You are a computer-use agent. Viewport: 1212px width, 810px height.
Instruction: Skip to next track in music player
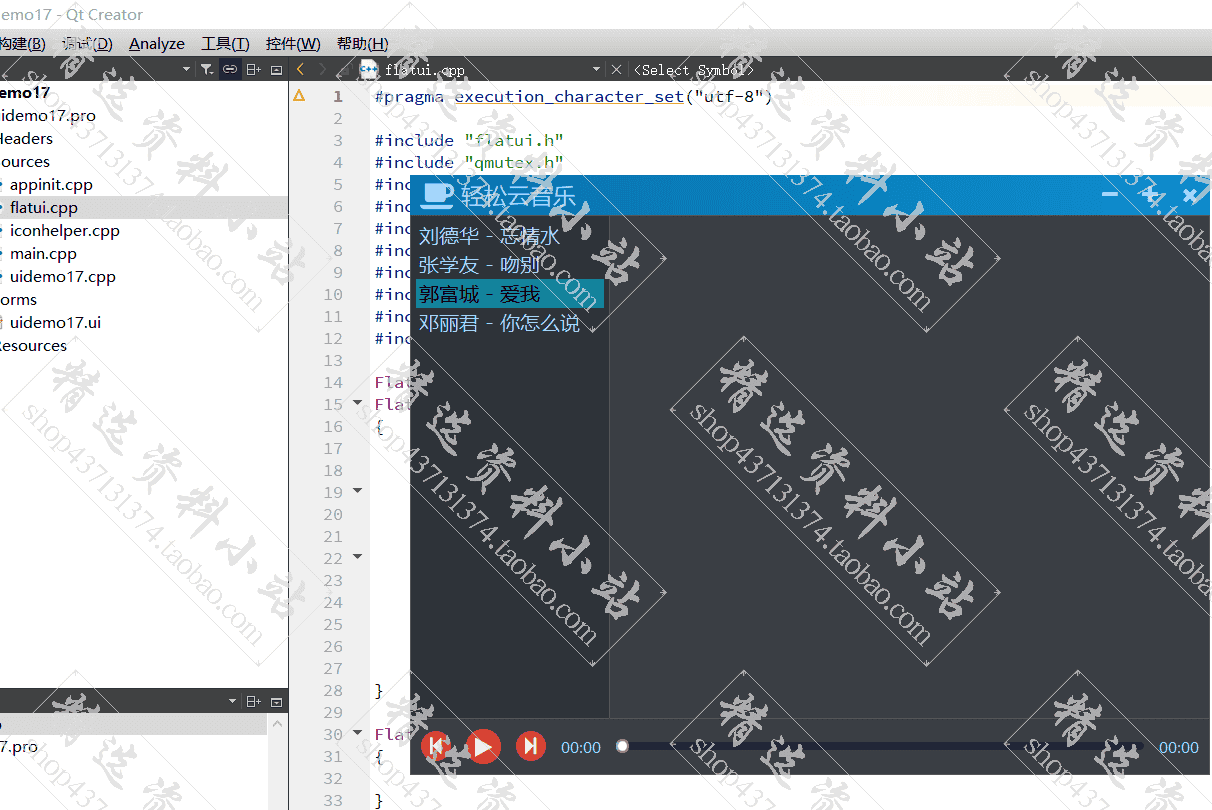[531, 746]
